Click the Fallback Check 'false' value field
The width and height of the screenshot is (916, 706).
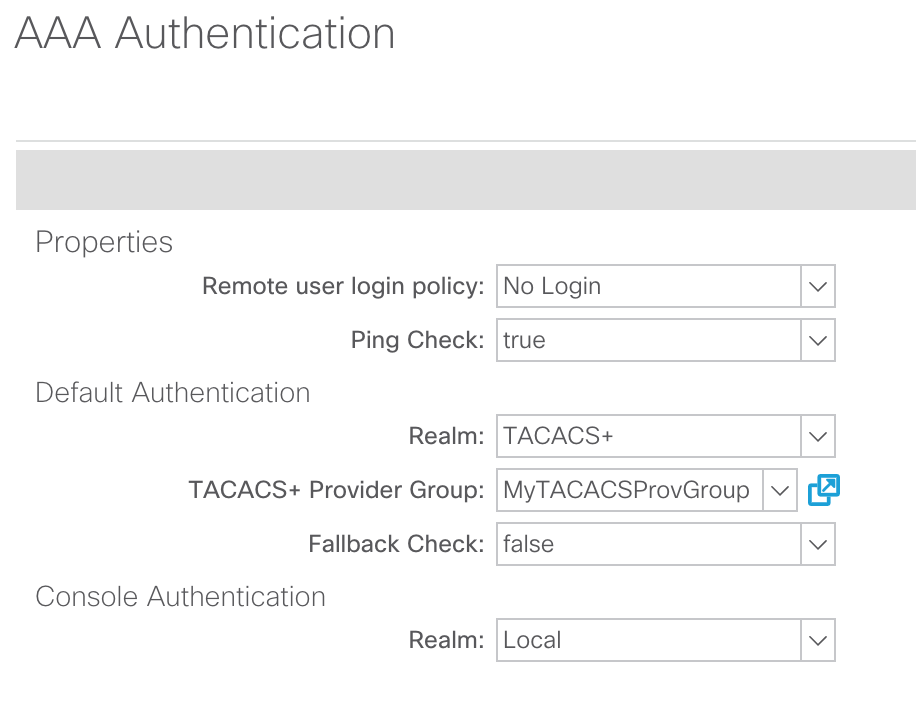click(649, 544)
